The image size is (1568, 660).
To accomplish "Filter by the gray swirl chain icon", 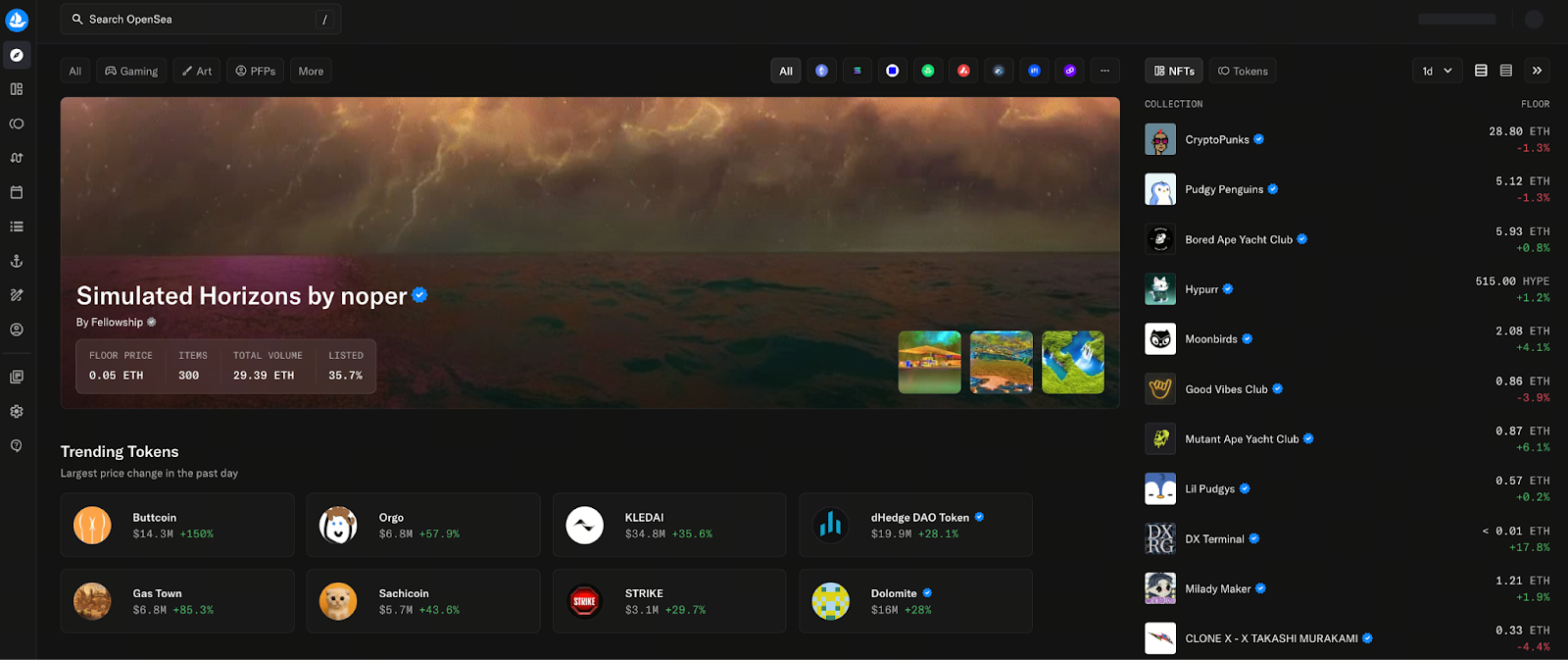I will tap(999, 71).
